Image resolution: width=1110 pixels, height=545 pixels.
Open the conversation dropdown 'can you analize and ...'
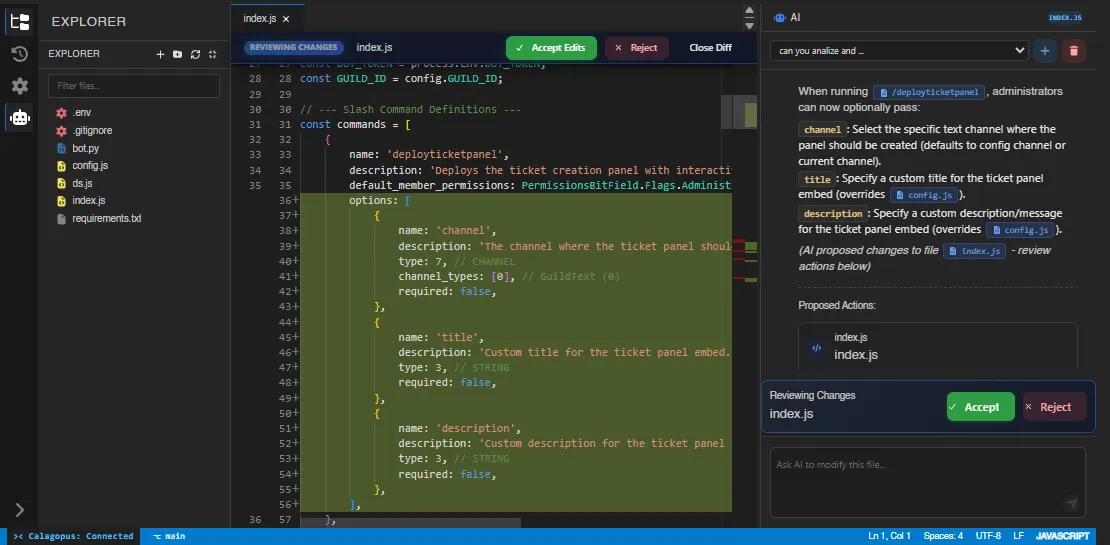[x=898, y=50]
